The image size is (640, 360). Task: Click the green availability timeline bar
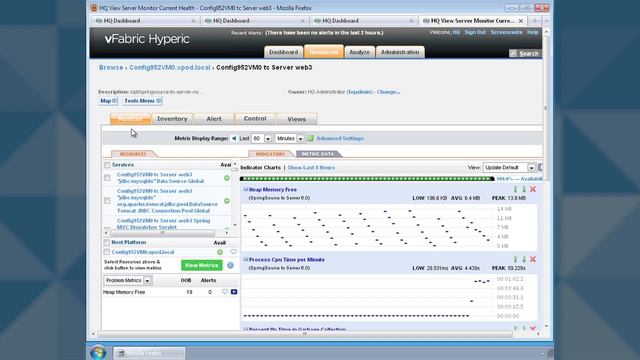point(367,179)
